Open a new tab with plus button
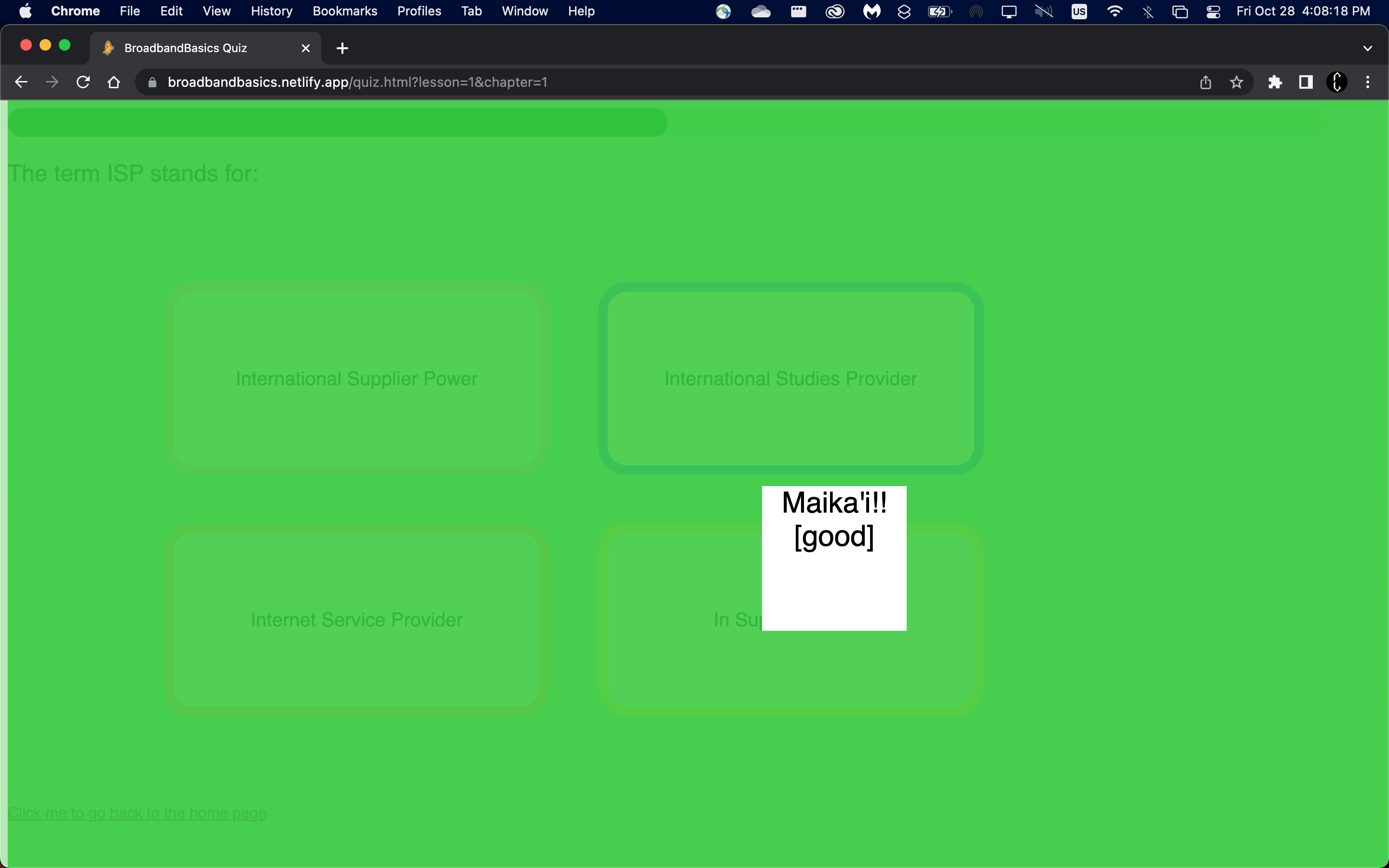The height and width of the screenshot is (868, 1389). click(342, 48)
